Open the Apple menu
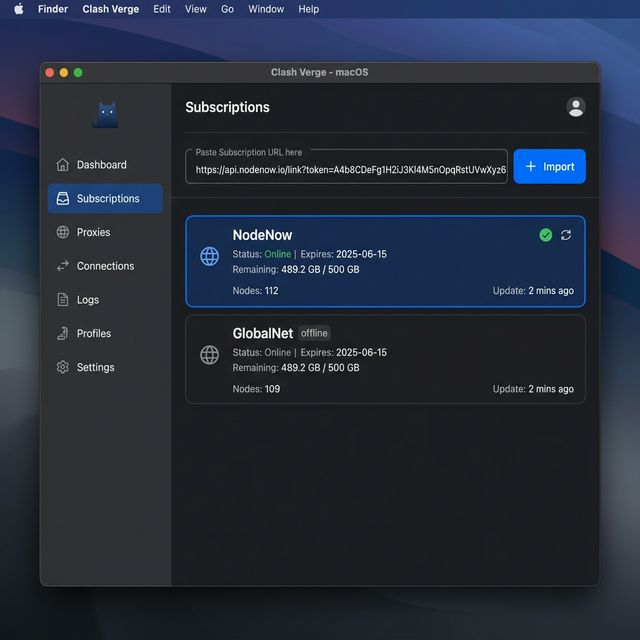Screen dimensions: 640x640 18,9
